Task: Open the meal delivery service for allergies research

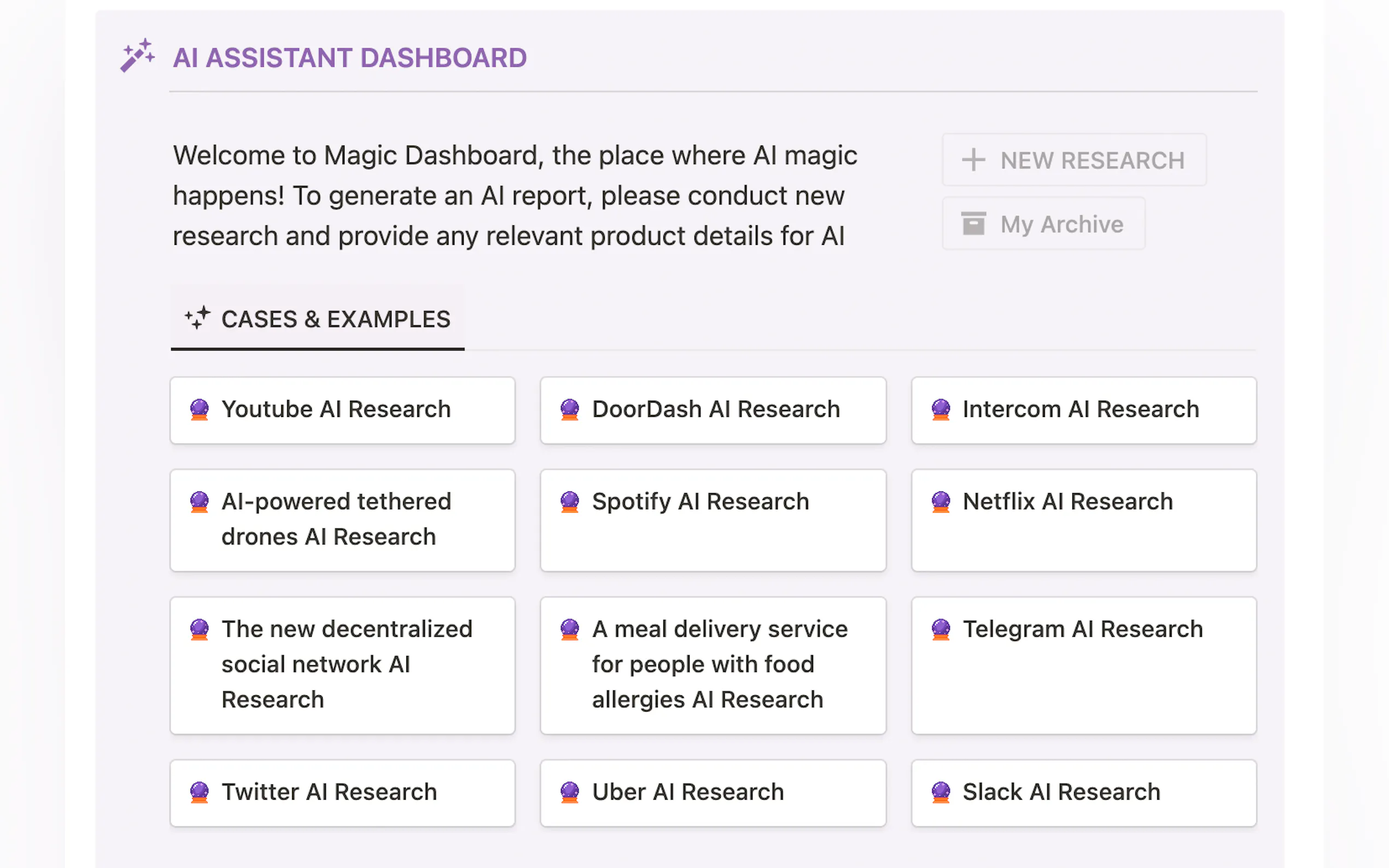Action: (713, 664)
